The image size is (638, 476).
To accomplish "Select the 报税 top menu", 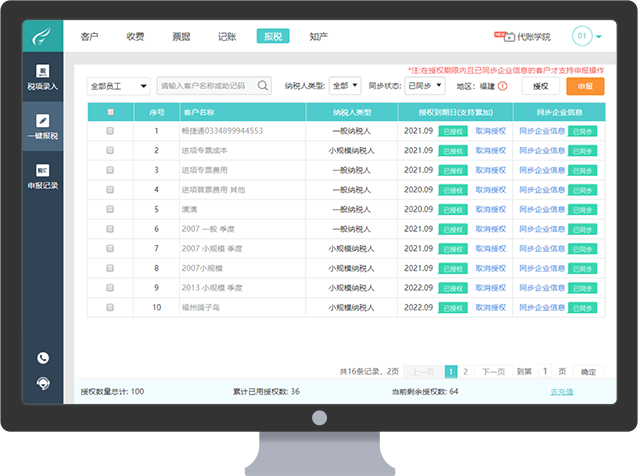I will pyautogui.click(x=273, y=36).
